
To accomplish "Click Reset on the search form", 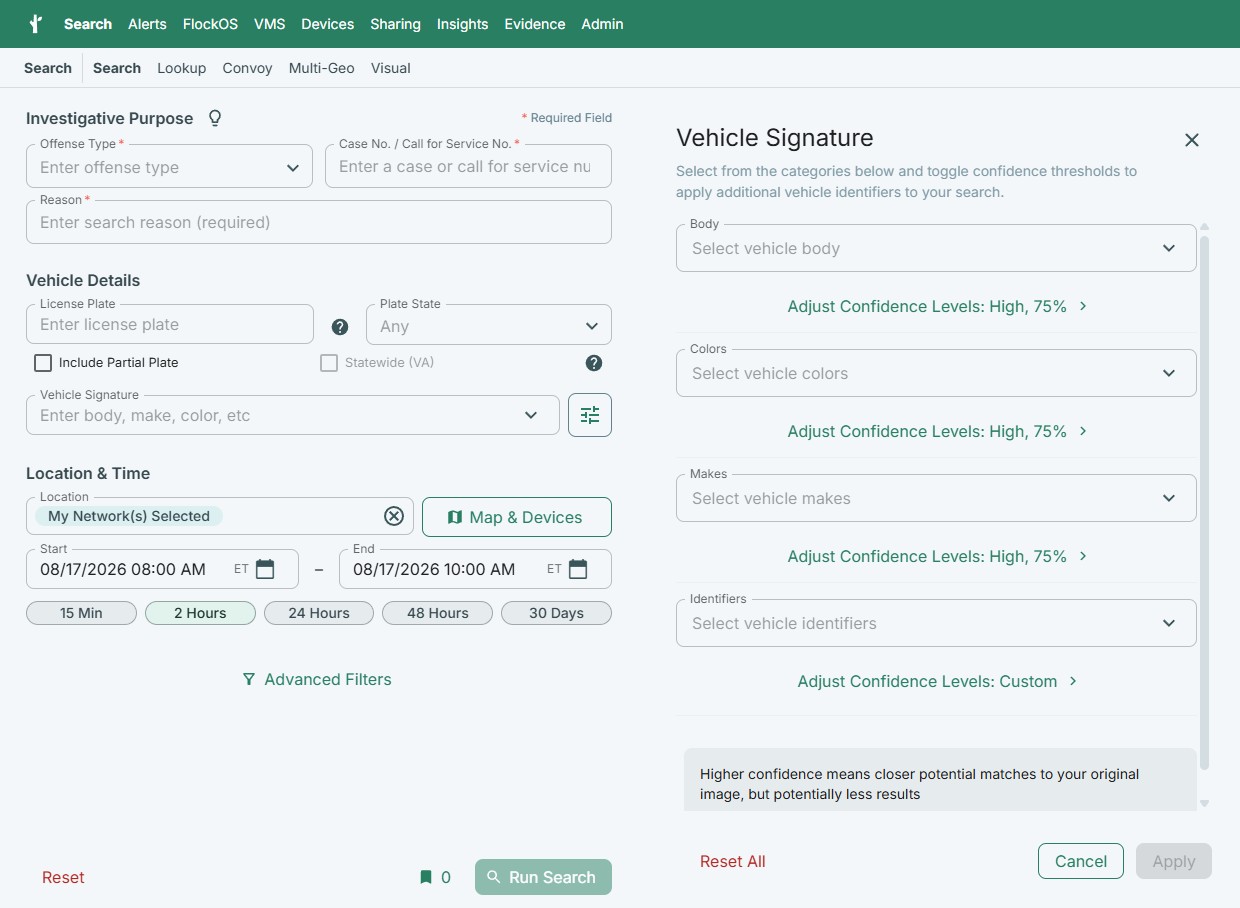I will click(x=63, y=877).
